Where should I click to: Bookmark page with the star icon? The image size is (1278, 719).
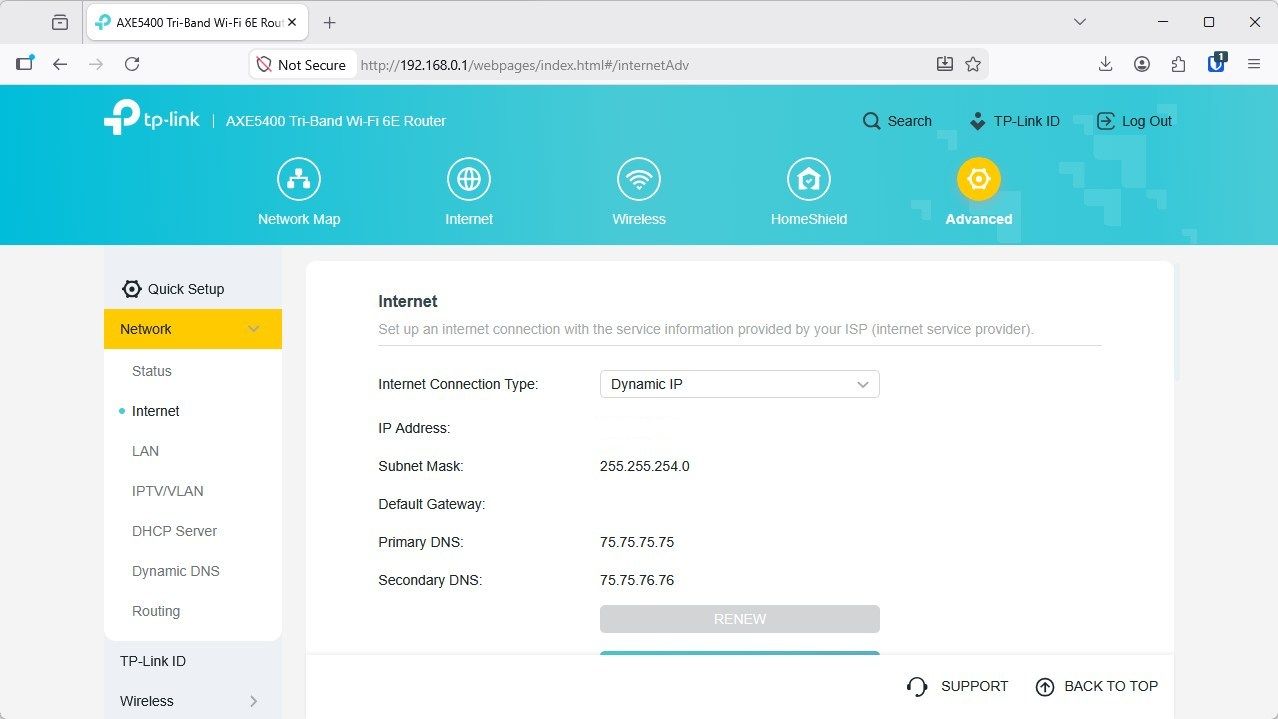(x=973, y=64)
